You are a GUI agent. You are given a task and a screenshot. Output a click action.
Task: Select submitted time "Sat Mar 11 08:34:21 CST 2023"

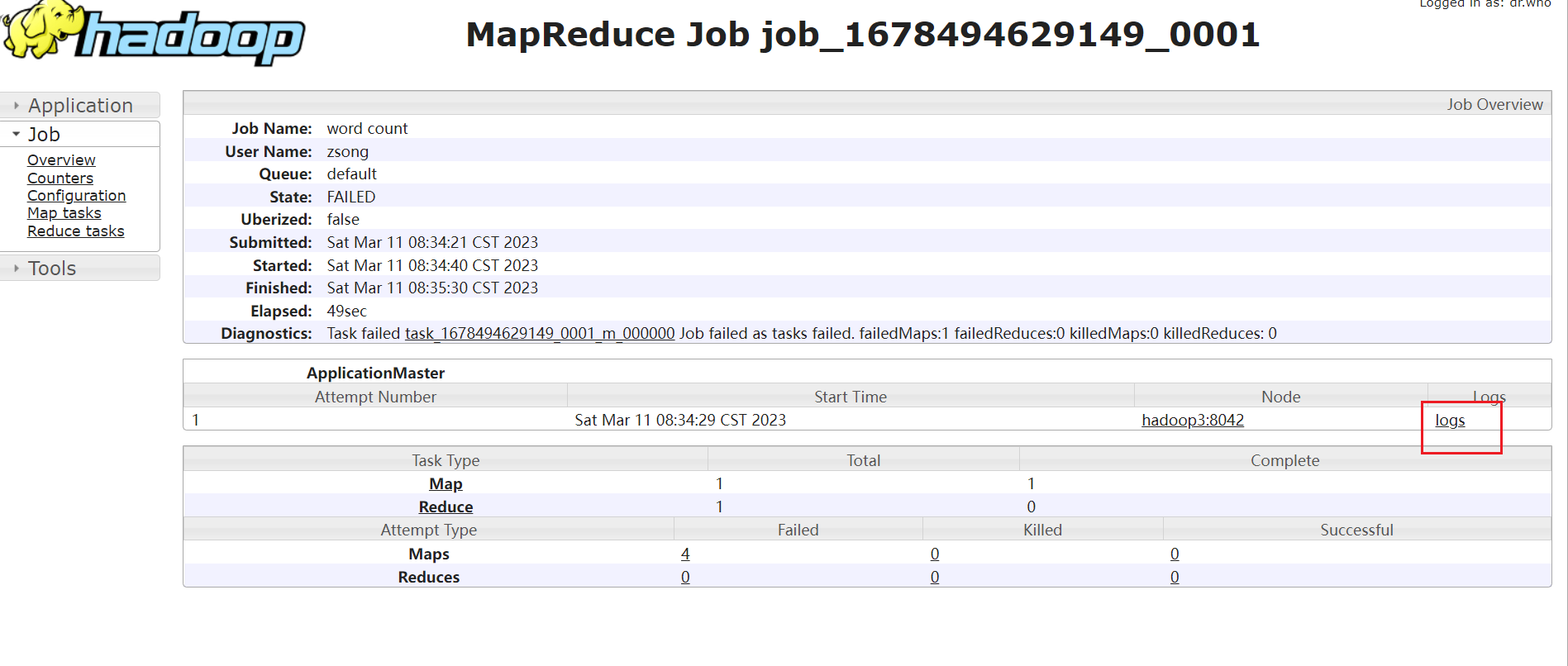coord(432,242)
